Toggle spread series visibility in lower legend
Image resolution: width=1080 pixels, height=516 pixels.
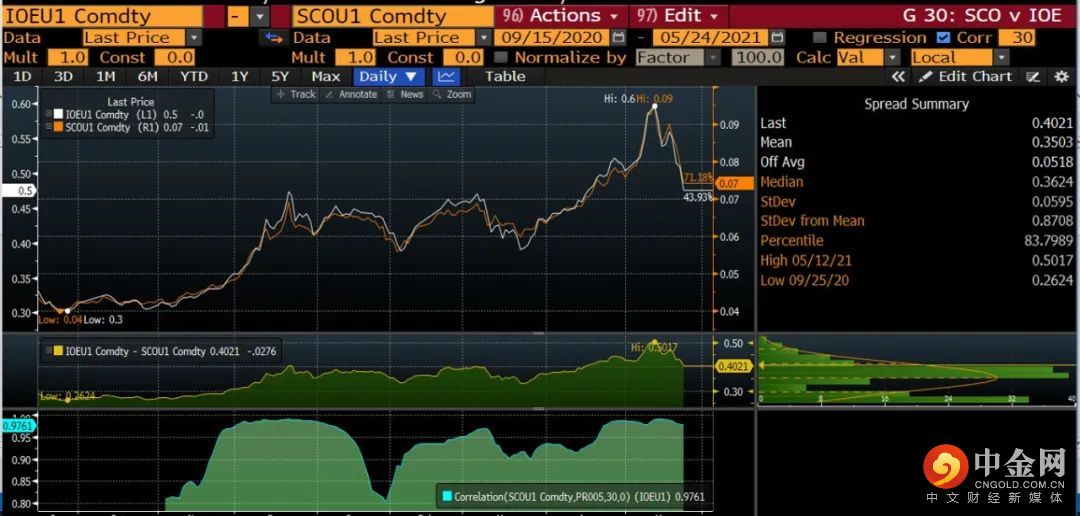click(x=49, y=351)
